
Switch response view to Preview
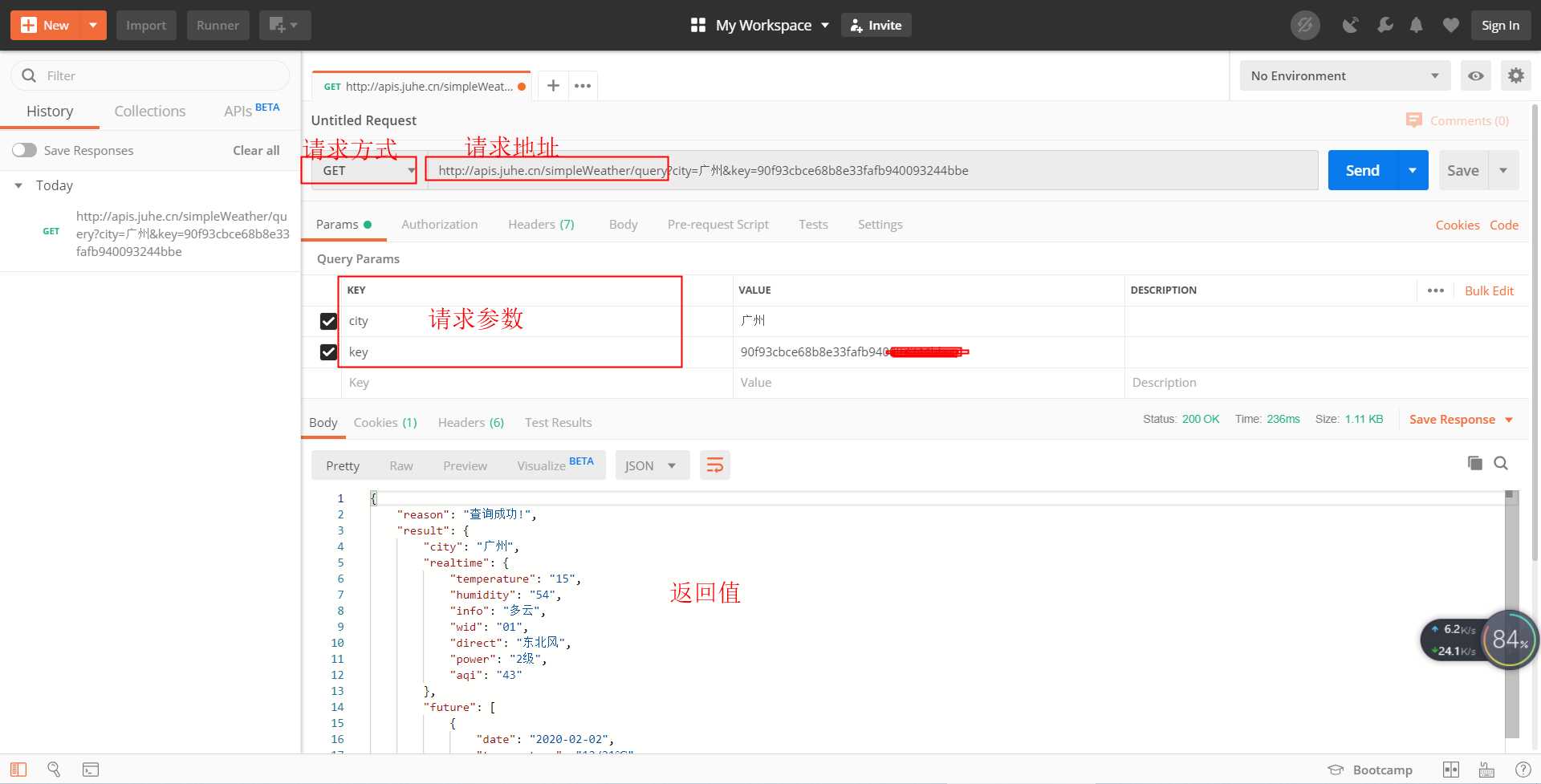(465, 465)
